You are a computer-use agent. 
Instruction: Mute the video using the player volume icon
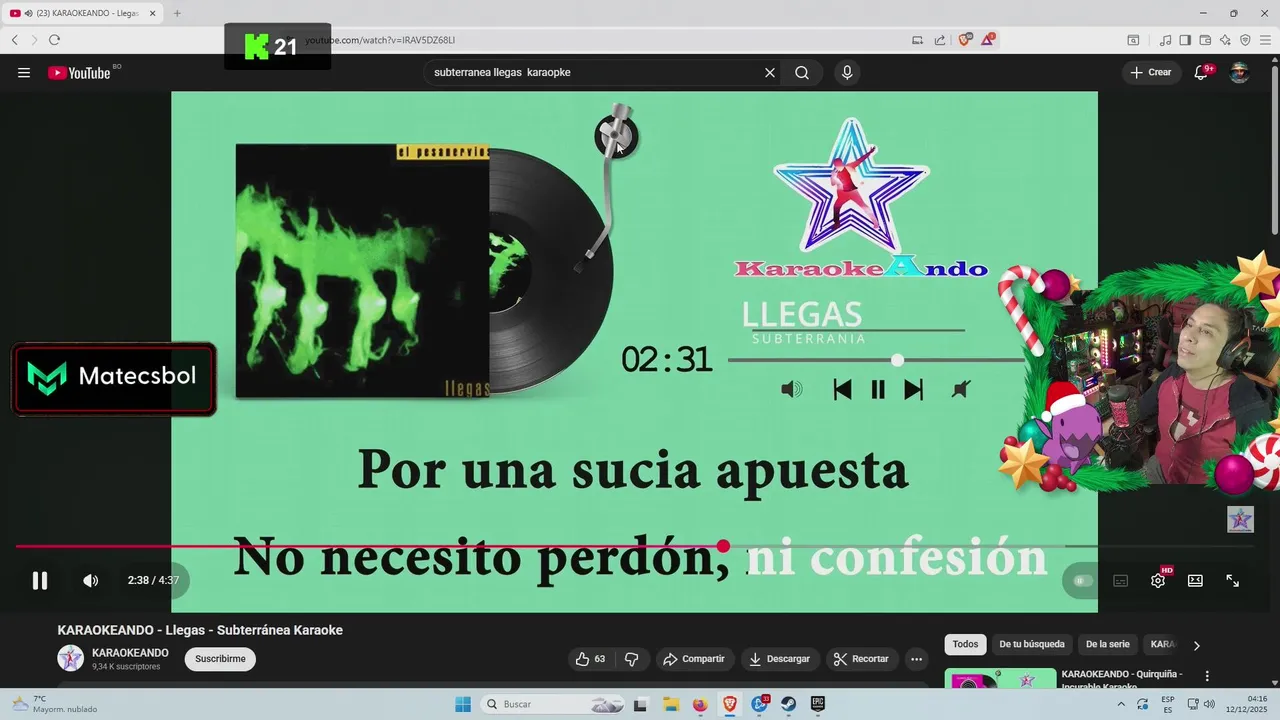[x=90, y=580]
